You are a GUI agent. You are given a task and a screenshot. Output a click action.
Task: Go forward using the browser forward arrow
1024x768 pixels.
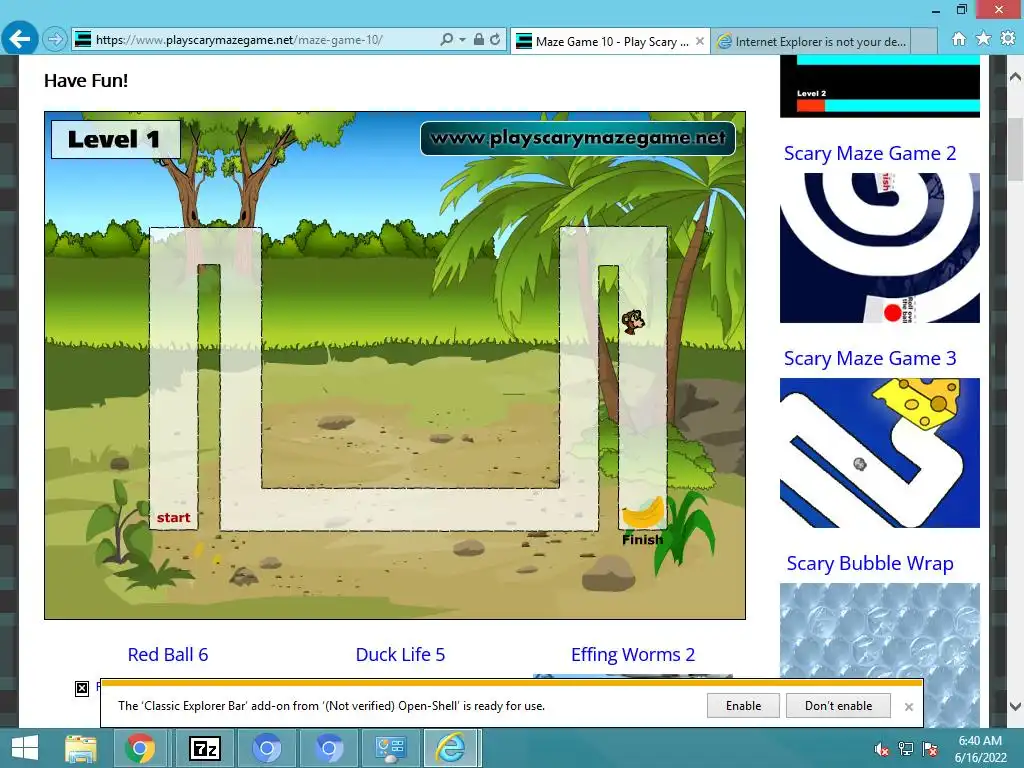pos(55,40)
